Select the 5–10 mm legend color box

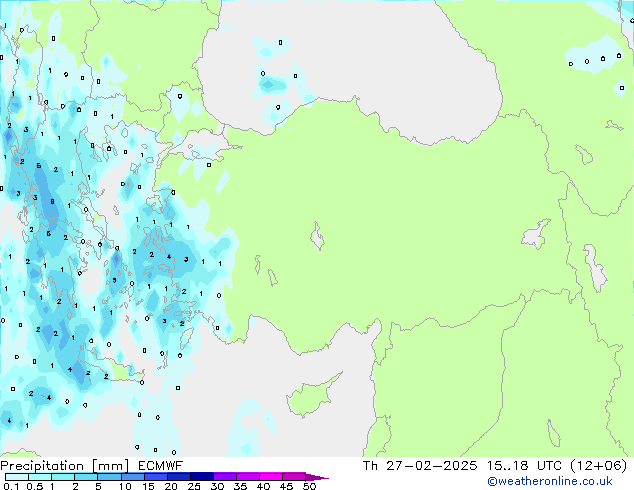tap(109, 477)
